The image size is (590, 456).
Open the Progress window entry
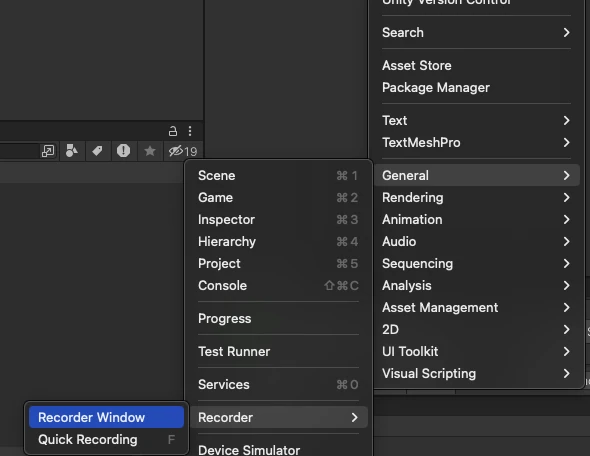(x=278, y=318)
